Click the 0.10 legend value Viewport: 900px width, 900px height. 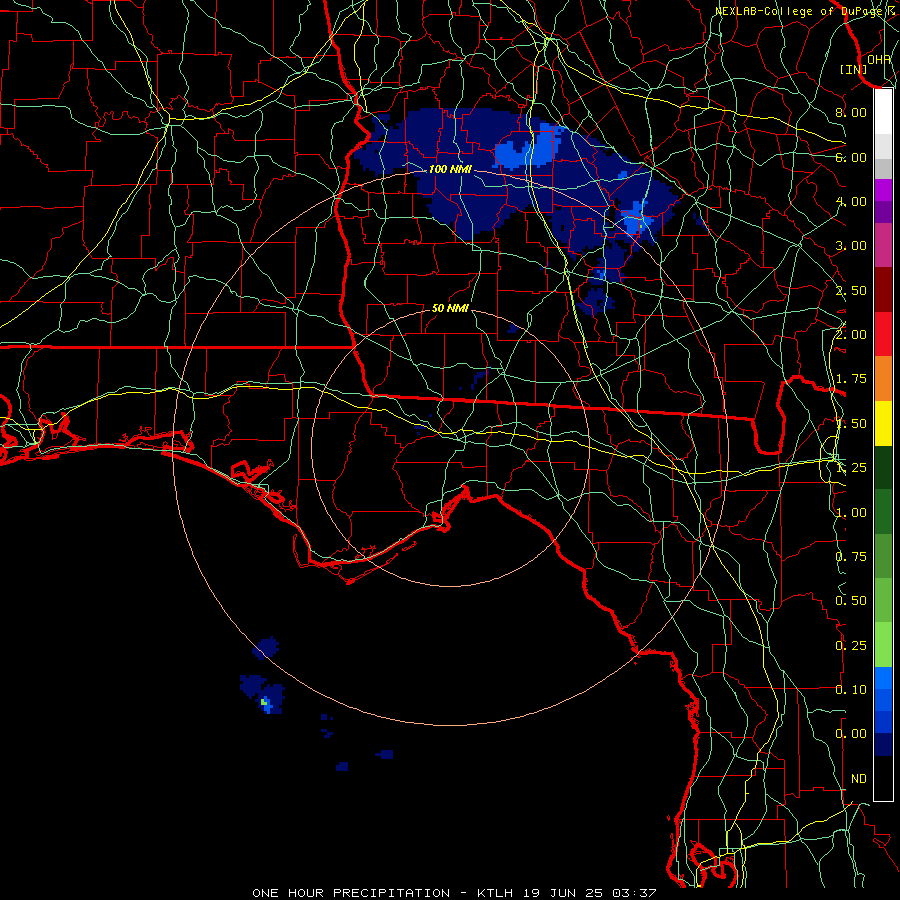click(x=851, y=690)
